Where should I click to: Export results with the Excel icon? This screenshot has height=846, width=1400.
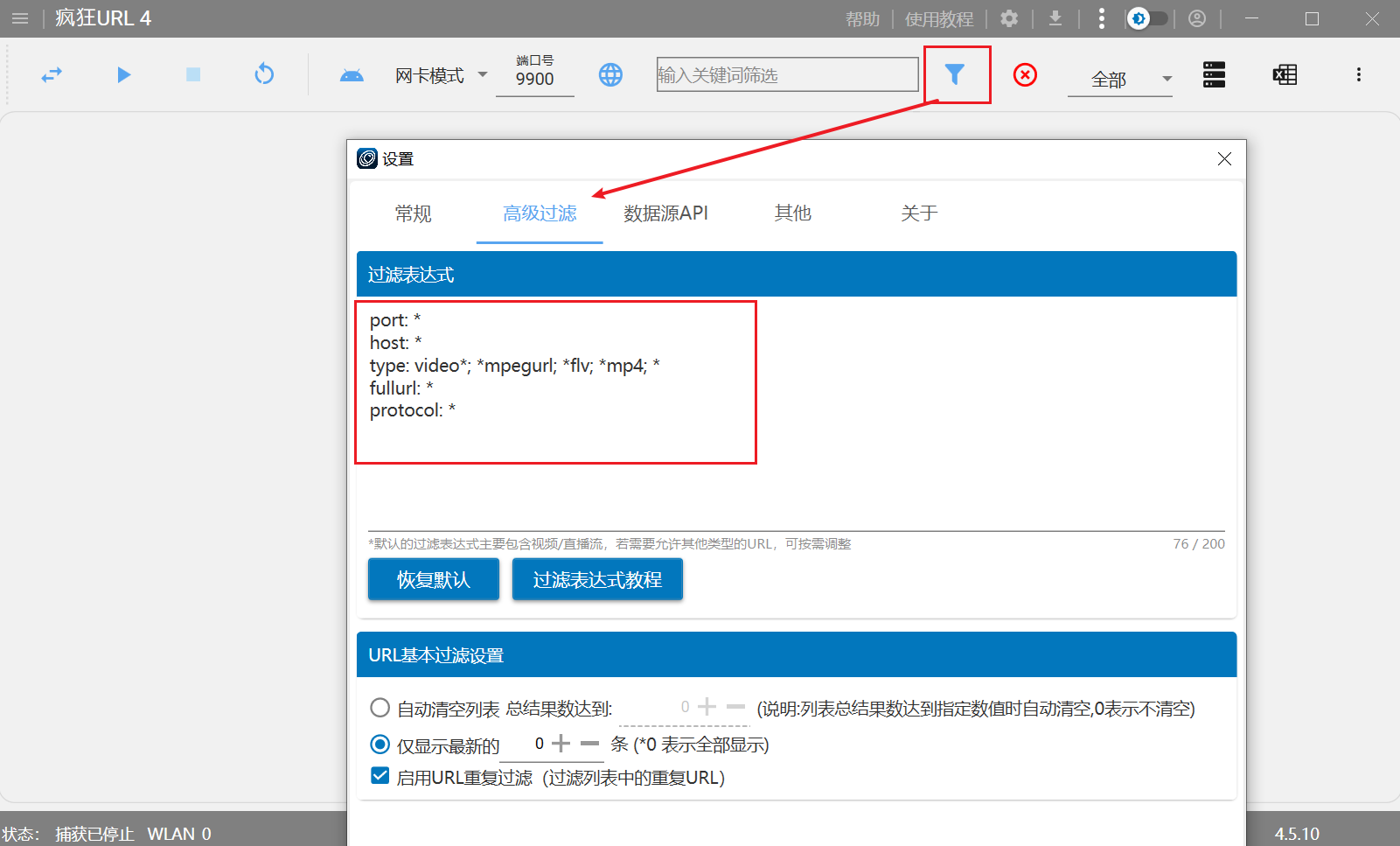1284,74
